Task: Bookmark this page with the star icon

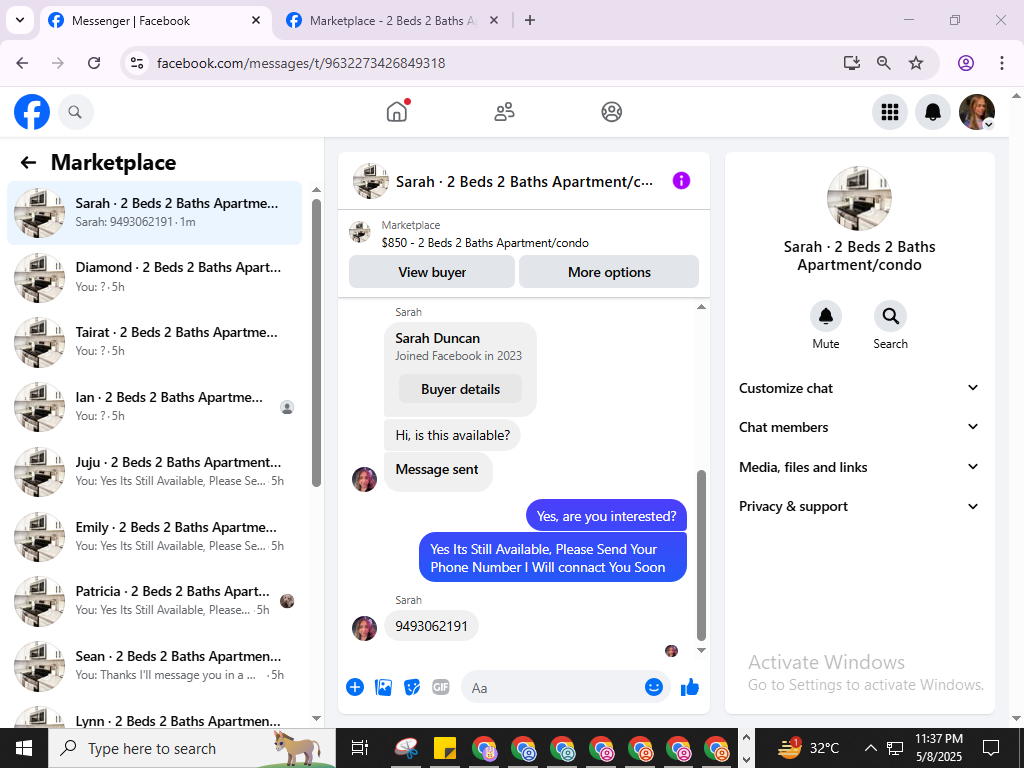Action: click(916, 63)
